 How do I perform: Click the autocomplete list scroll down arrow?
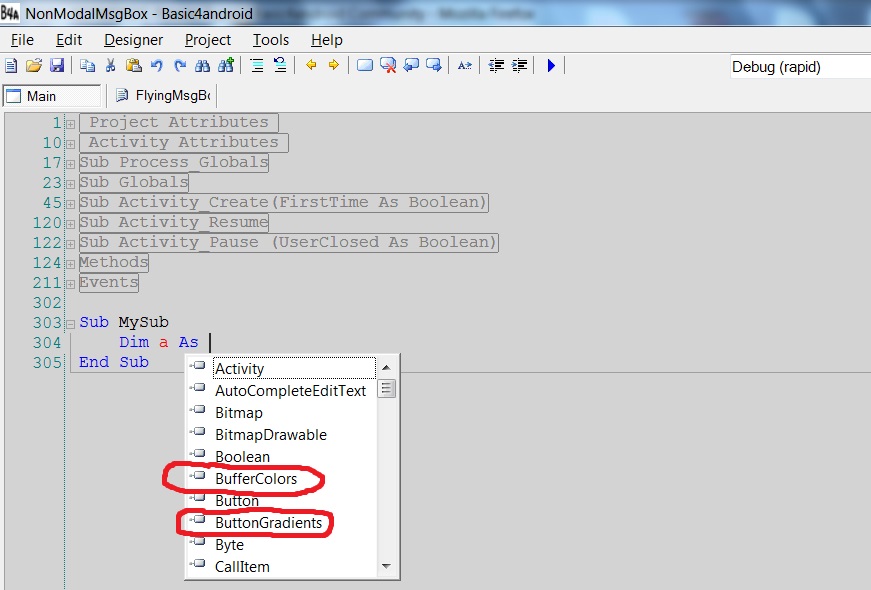387,566
